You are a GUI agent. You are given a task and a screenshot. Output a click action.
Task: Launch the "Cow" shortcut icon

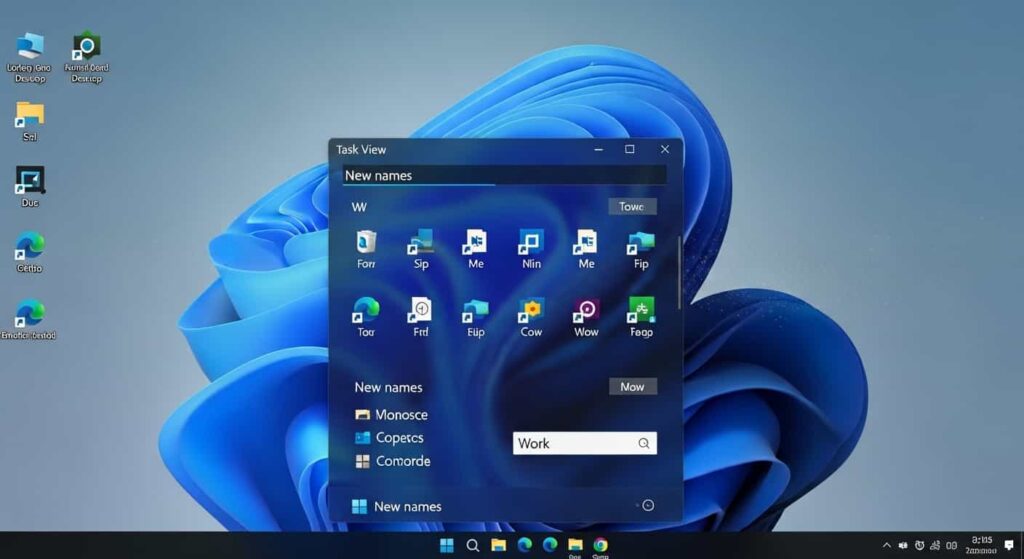point(530,312)
